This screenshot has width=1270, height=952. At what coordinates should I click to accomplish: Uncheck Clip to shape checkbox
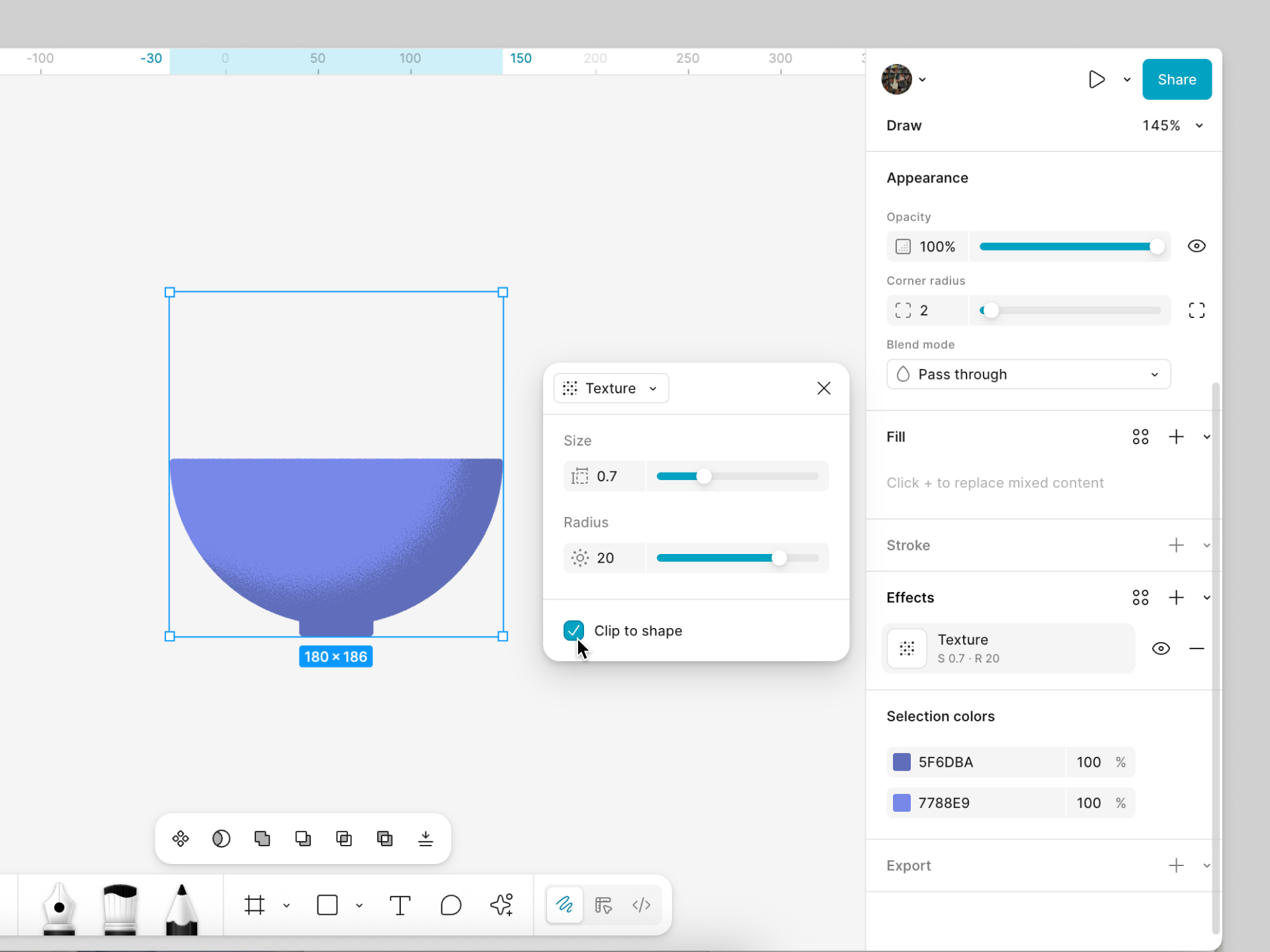pyautogui.click(x=573, y=631)
